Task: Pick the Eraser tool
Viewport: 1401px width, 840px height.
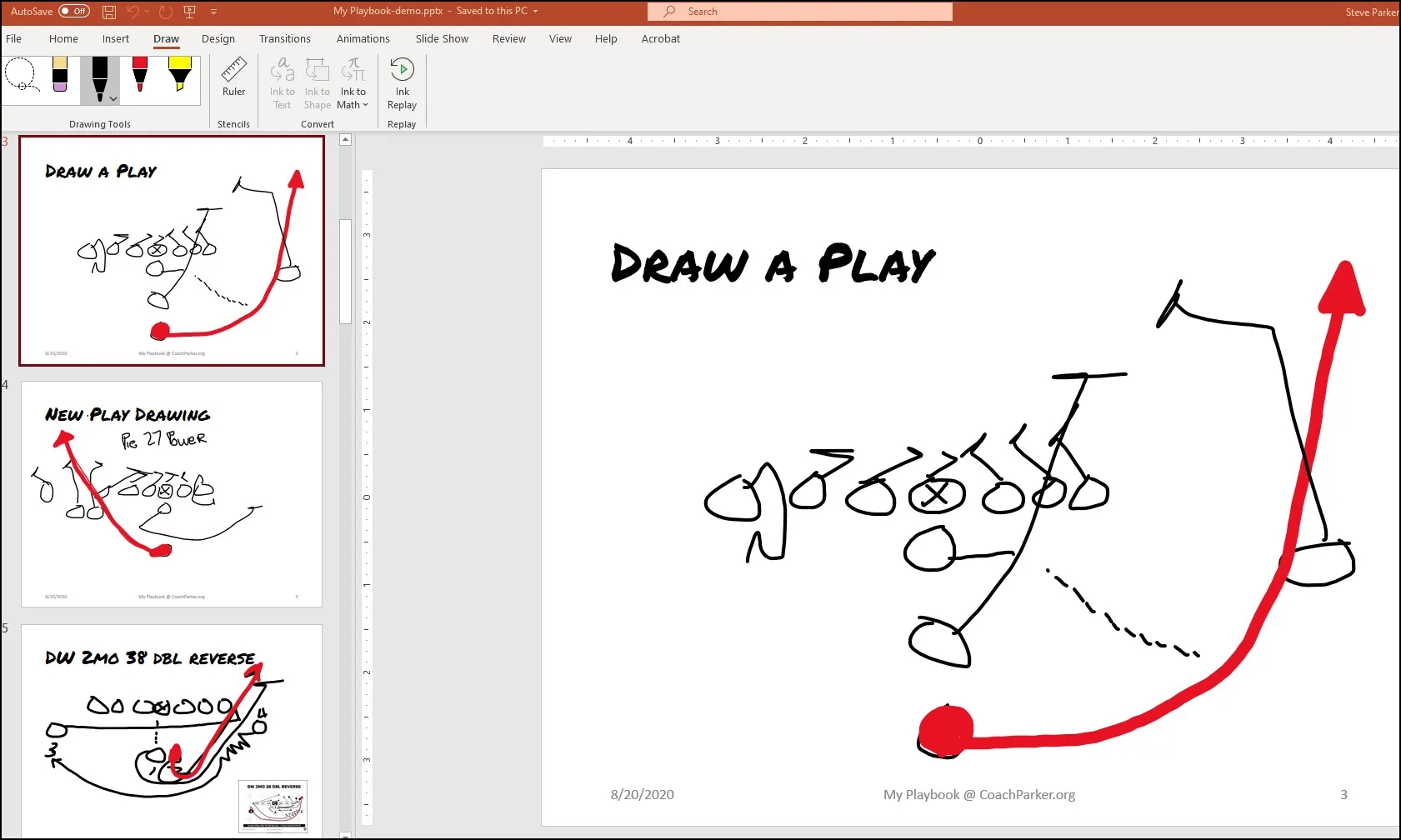Action: (x=60, y=76)
